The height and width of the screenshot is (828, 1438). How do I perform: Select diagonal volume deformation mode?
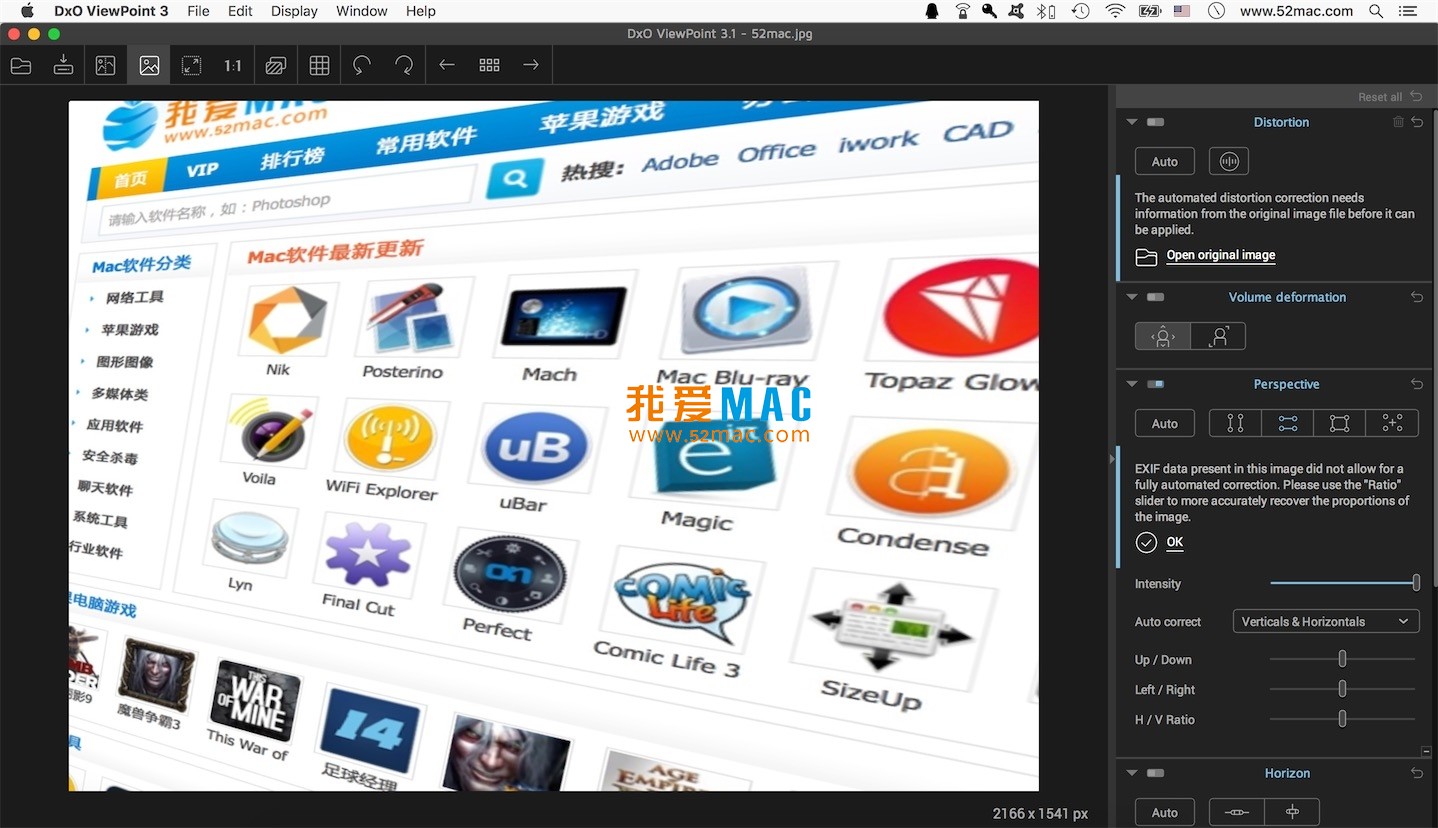[1218, 336]
